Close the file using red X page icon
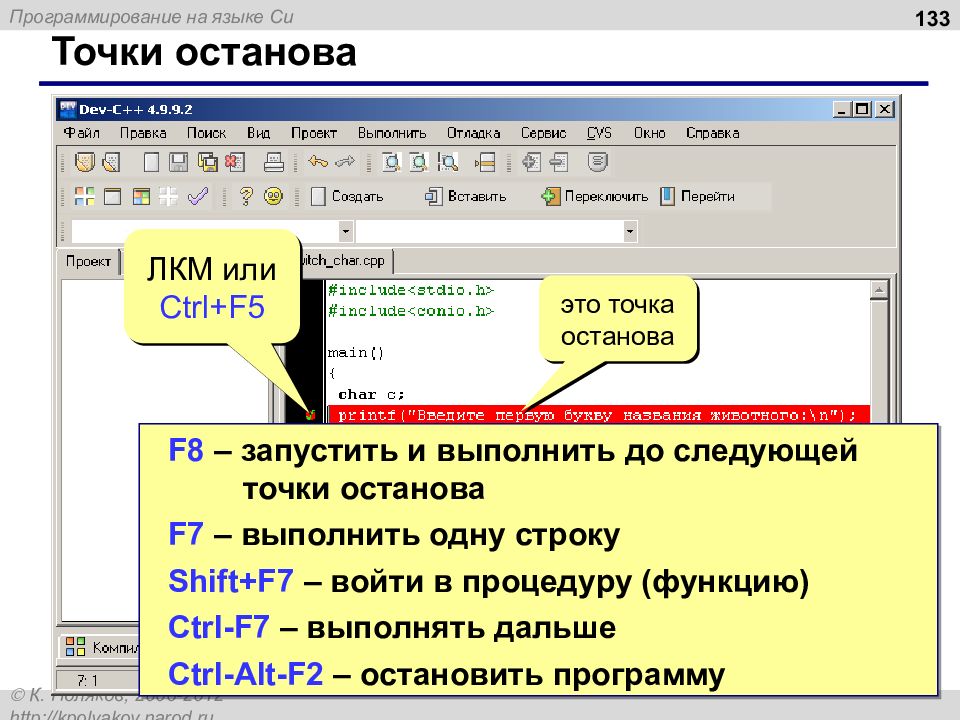 click(x=234, y=162)
